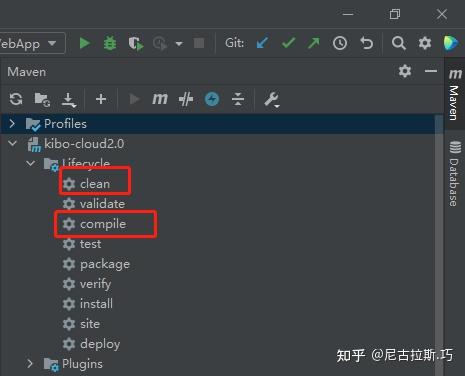465x376 pixels.
Task: Open the Database tool window tab
Action: pos(455,173)
